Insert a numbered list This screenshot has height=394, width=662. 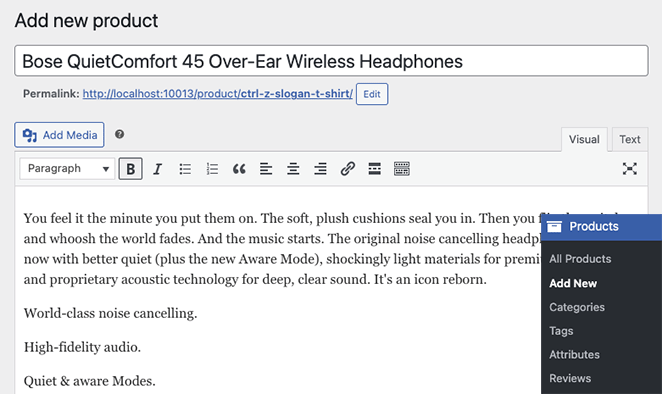pyautogui.click(x=212, y=169)
